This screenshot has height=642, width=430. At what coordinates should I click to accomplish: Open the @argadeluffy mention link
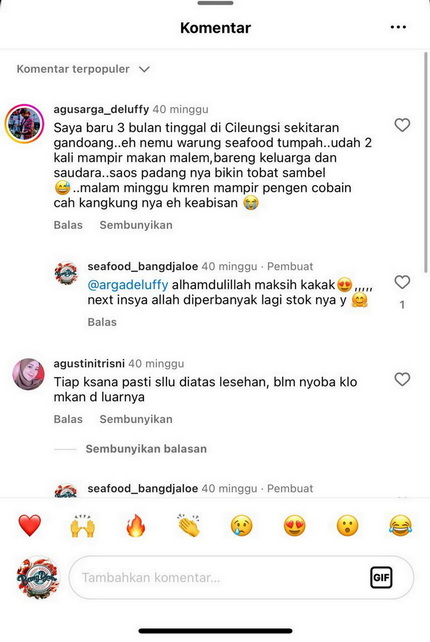point(128,285)
